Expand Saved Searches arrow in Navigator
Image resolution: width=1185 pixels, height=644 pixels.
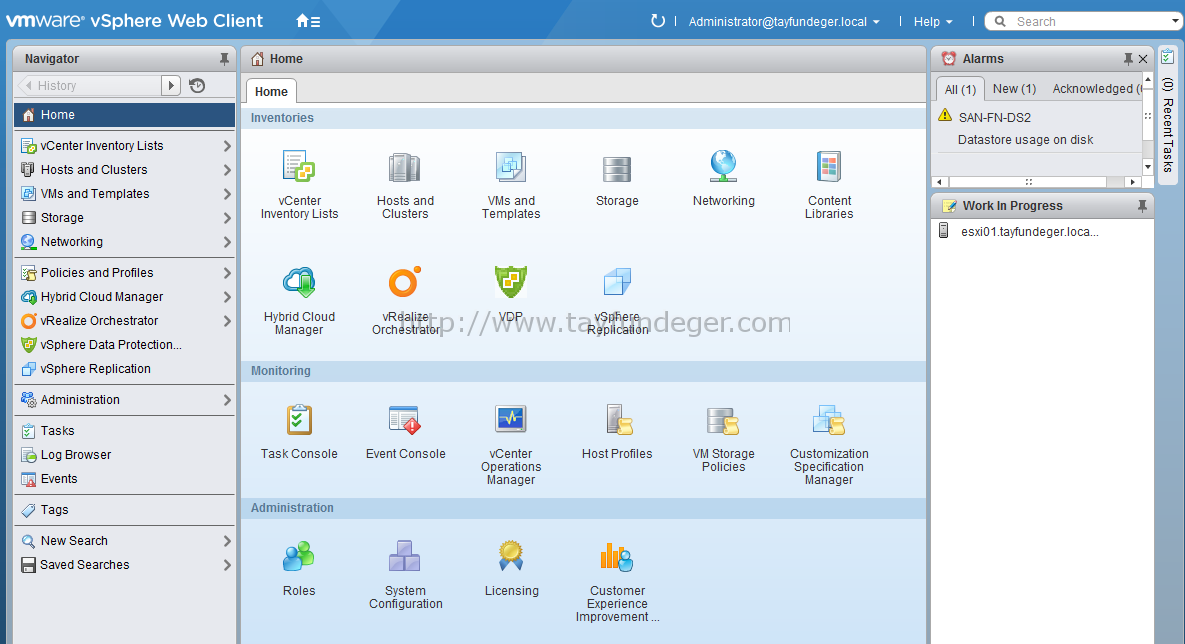pyautogui.click(x=227, y=565)
